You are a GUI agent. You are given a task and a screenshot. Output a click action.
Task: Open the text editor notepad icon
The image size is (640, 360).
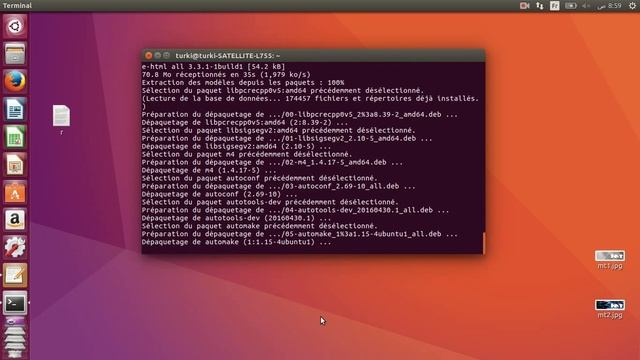15,276
